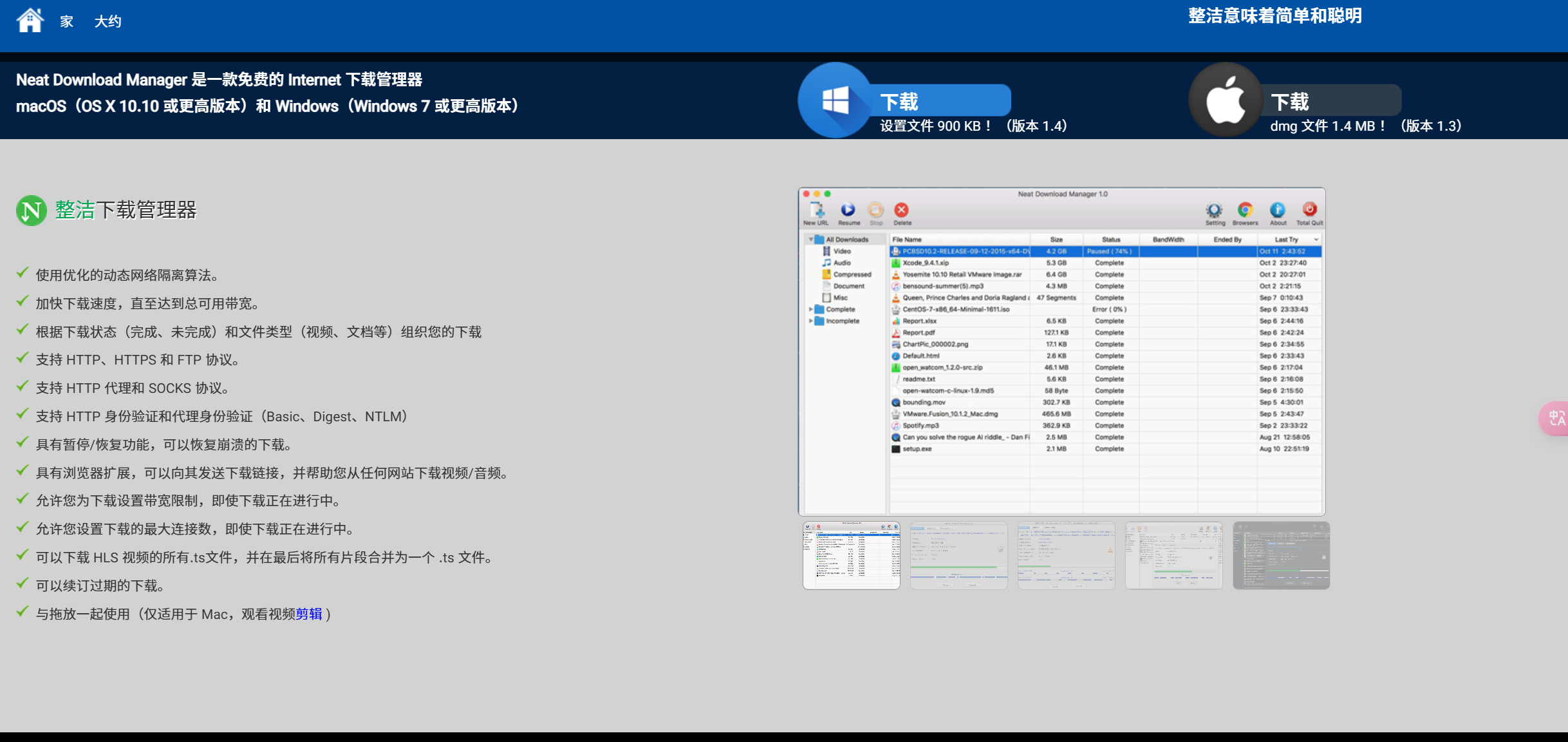
Task: Click the Windows 下载 download button
Action: pos(940,101)
